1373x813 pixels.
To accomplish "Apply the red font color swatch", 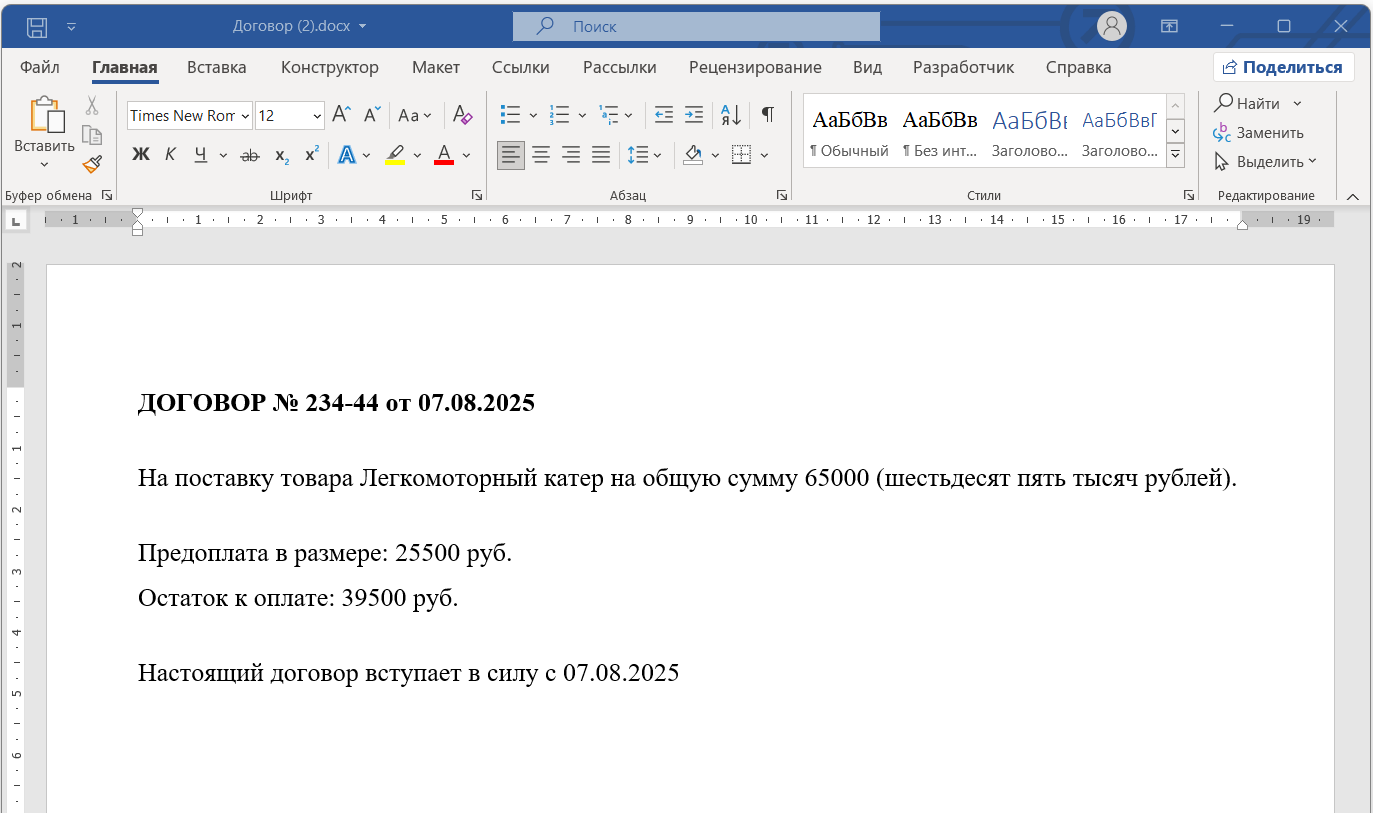I will [x=444, y=155].
